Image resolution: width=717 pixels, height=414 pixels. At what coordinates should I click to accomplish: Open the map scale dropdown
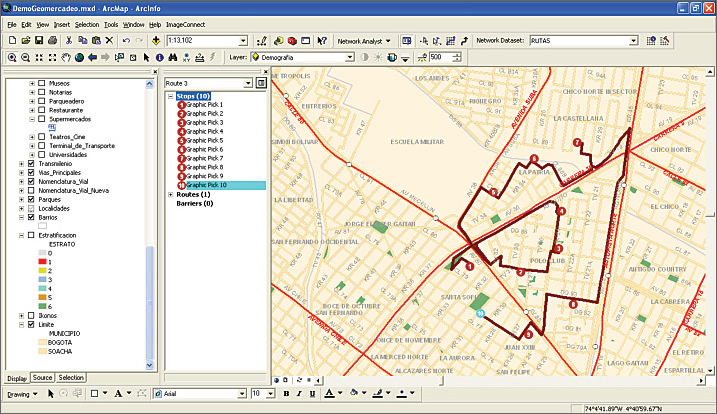tap(243, 41)
